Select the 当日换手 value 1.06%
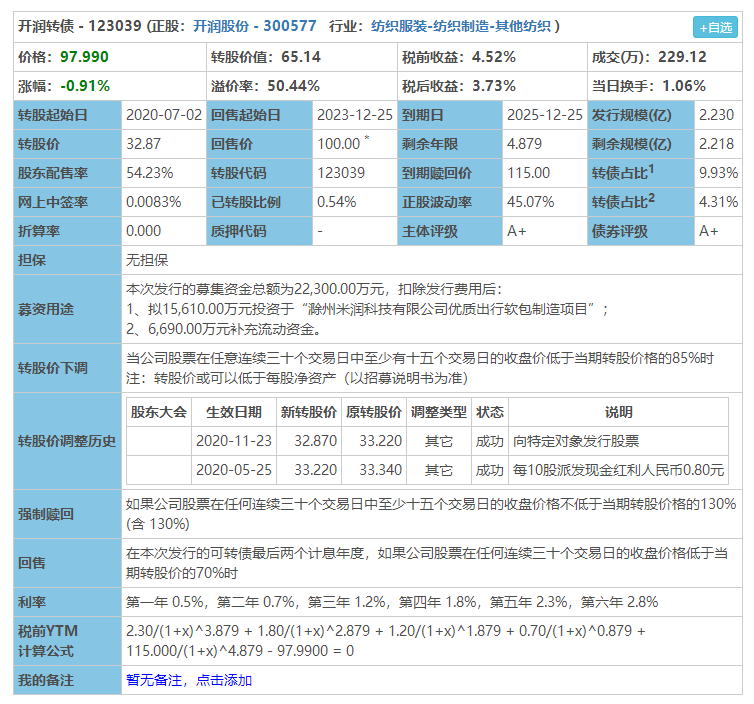Image resolution: width=754 pixels, height=704 pixels. 684,86
